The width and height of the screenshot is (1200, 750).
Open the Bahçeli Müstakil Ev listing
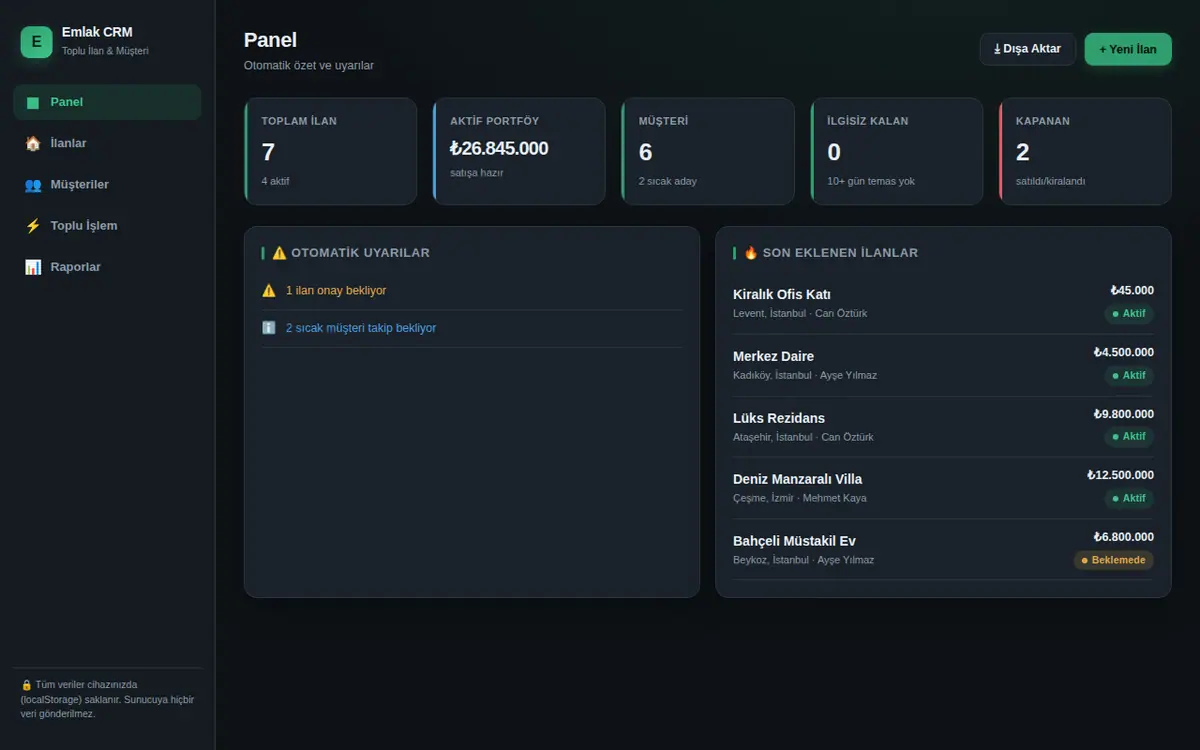tap(943, 550)
